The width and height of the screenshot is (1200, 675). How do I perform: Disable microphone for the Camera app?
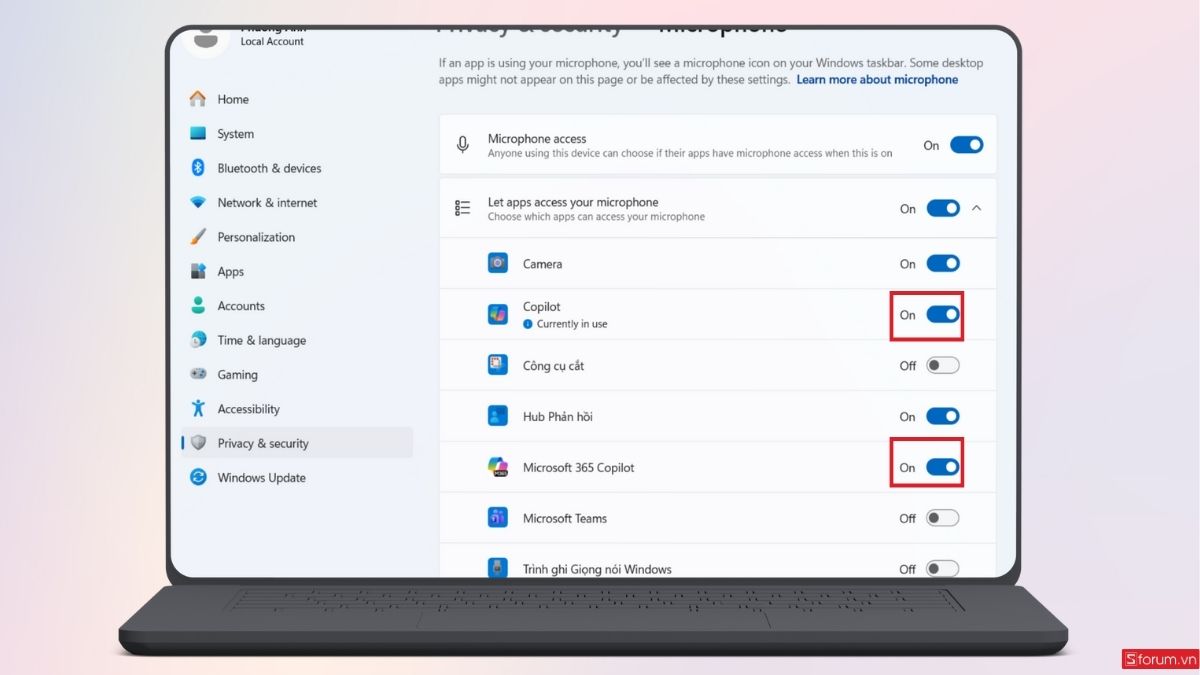[x=943, y=264]
